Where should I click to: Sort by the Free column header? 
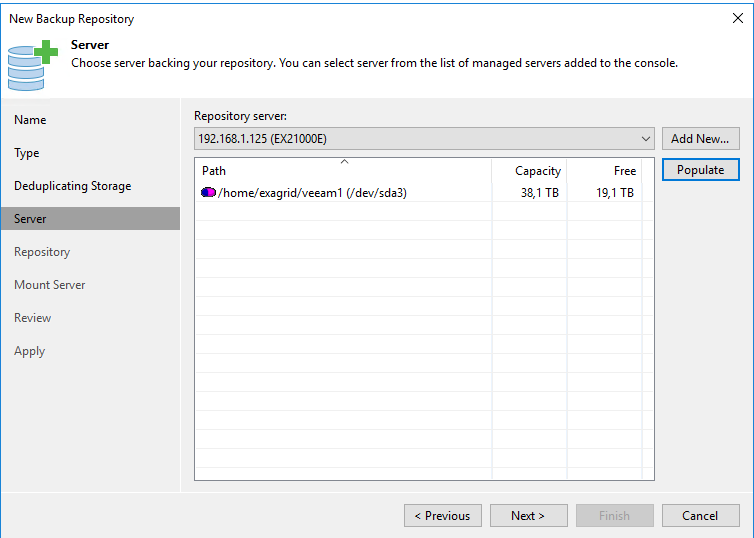click(604, 171)
